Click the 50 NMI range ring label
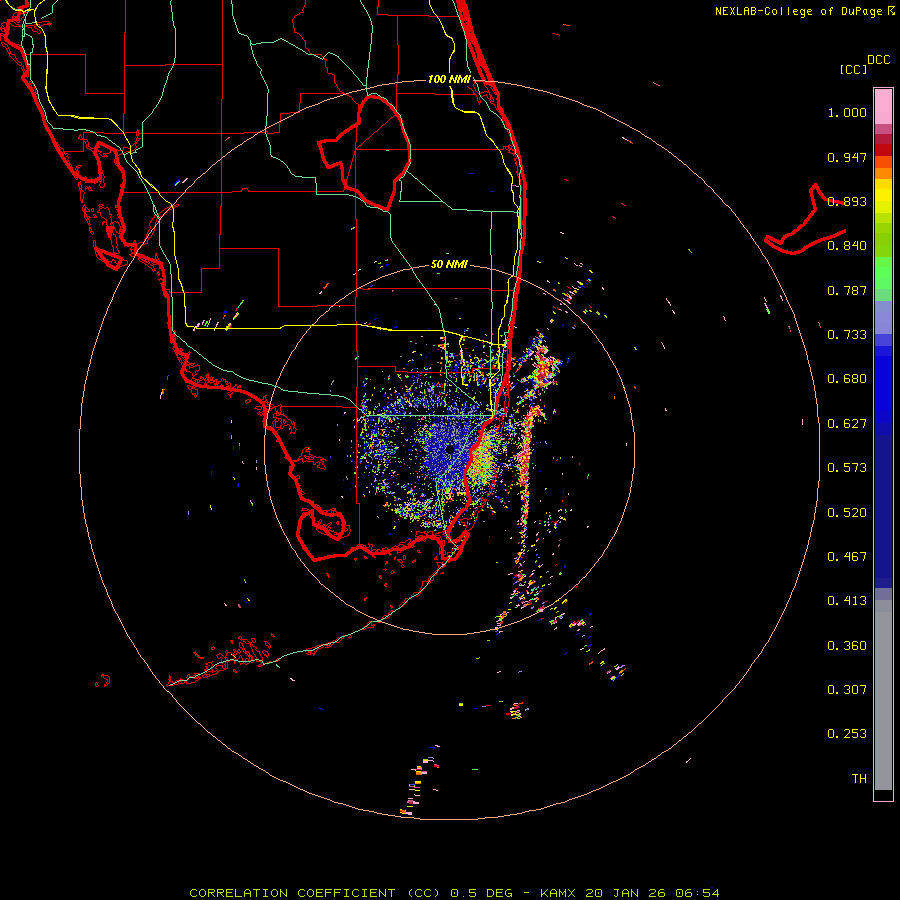 [449, 264]
